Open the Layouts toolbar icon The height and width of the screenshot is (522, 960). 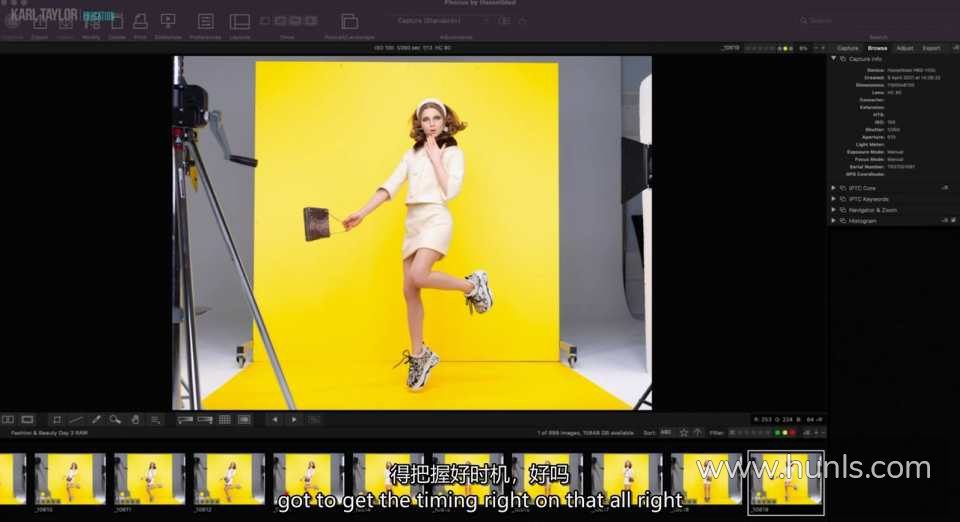(239, 22)
